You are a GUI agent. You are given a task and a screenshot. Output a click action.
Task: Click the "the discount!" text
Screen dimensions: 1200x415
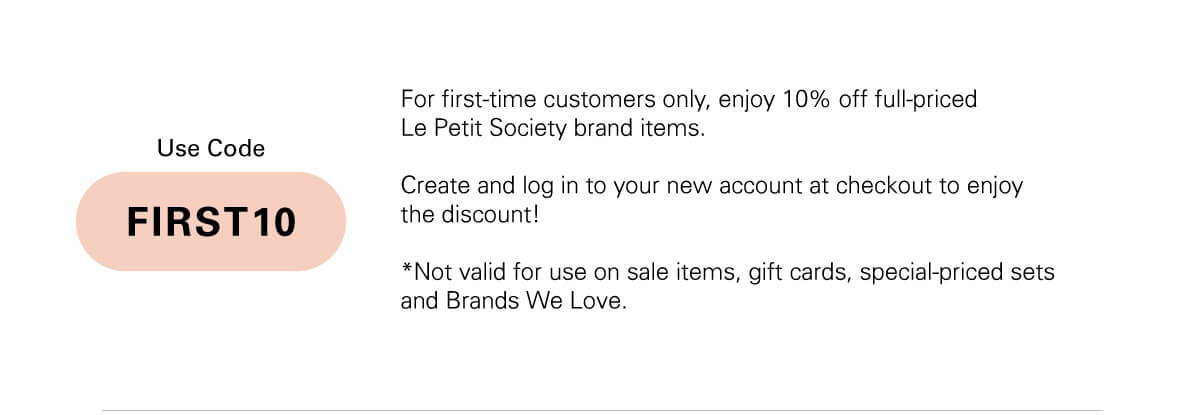coord(470,215)
